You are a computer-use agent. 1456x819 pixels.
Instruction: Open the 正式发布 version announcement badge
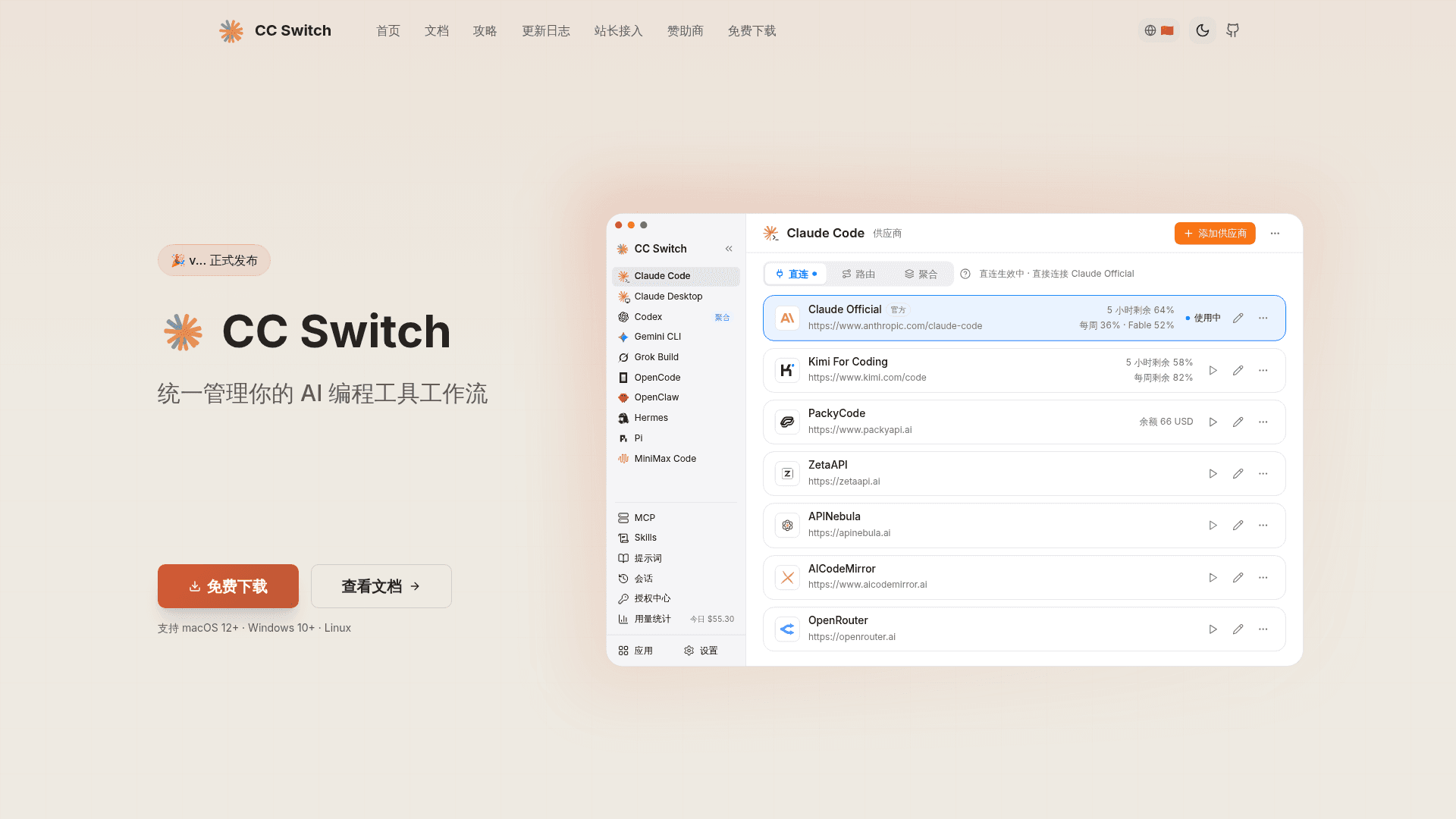214,260
